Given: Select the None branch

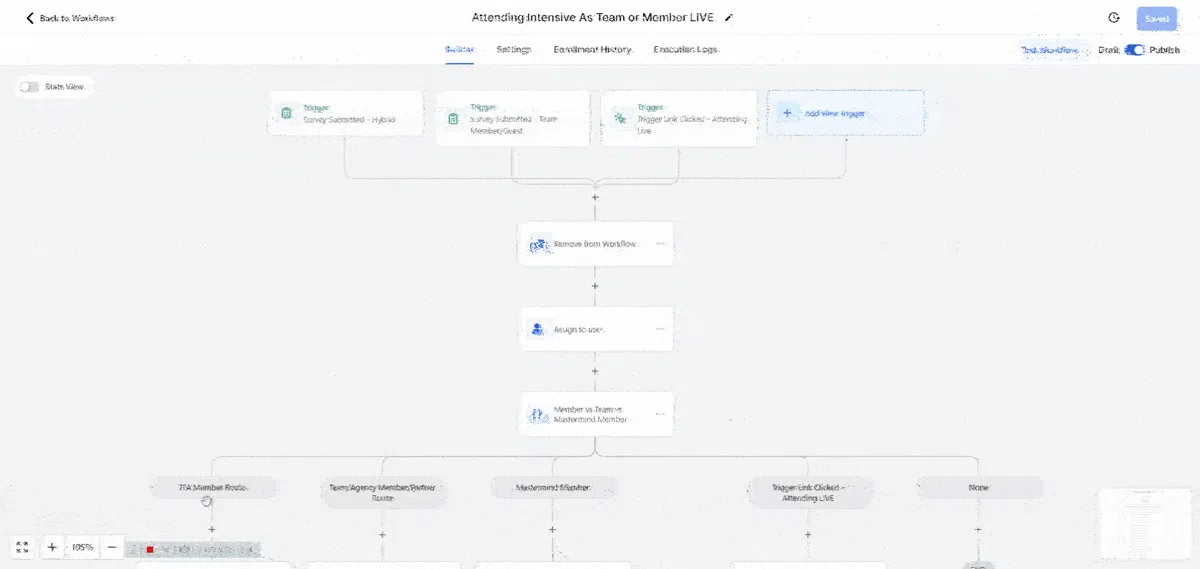Looking at the screenshot, I should (x=979, y=487).
